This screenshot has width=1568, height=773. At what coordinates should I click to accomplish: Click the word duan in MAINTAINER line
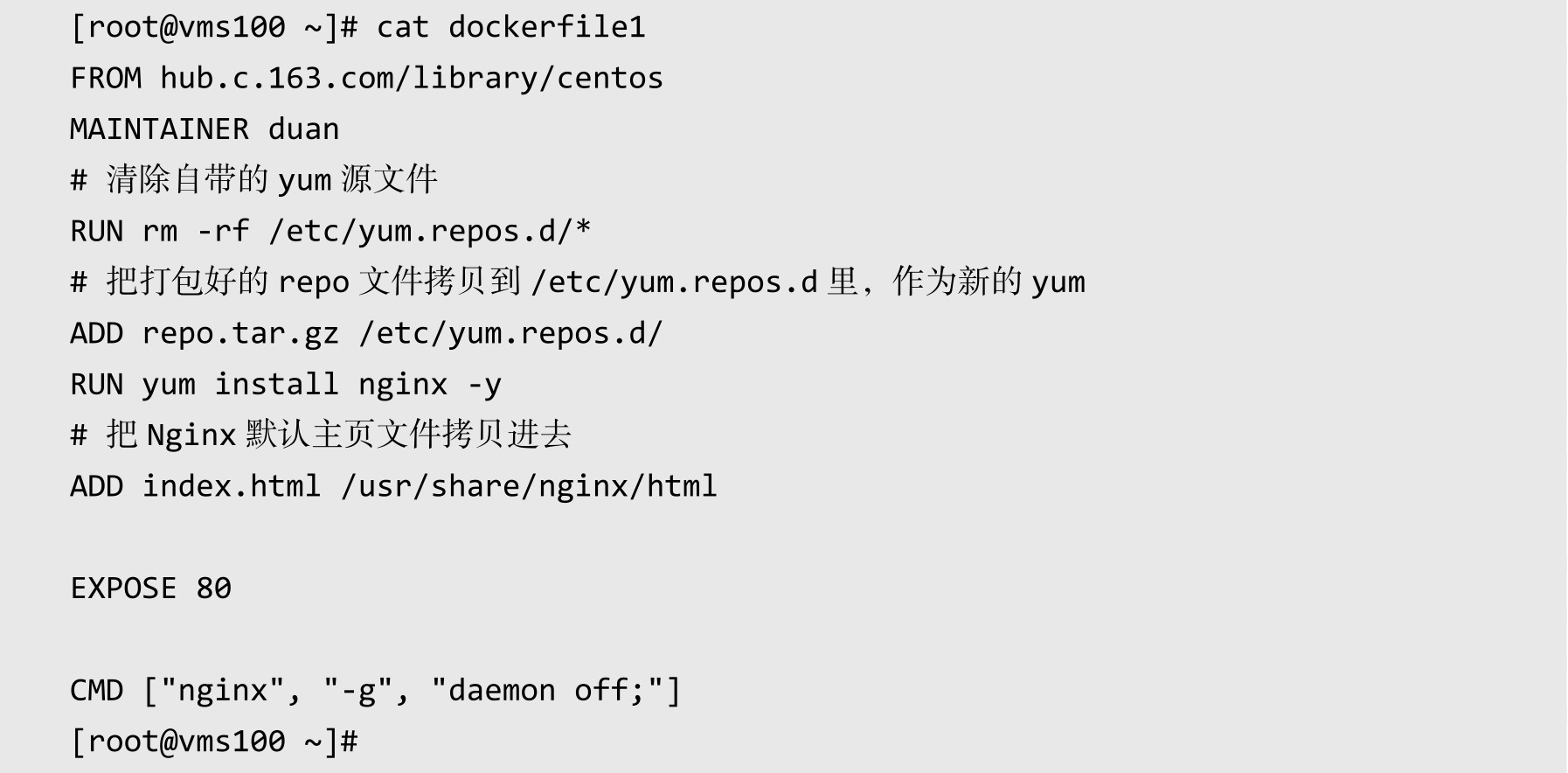pyautogui.click(x=303, y=129)
